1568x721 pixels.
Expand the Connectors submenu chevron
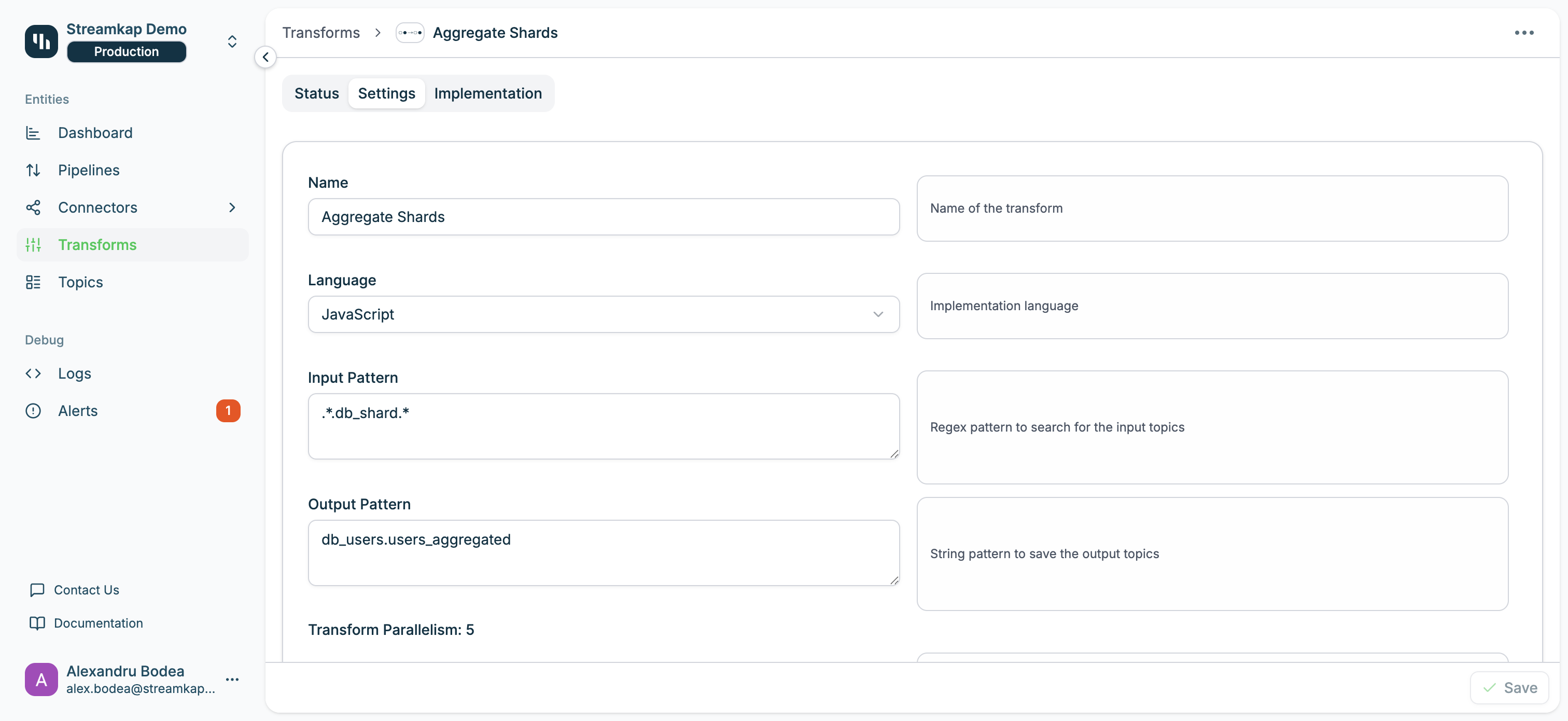click(232, 207)
